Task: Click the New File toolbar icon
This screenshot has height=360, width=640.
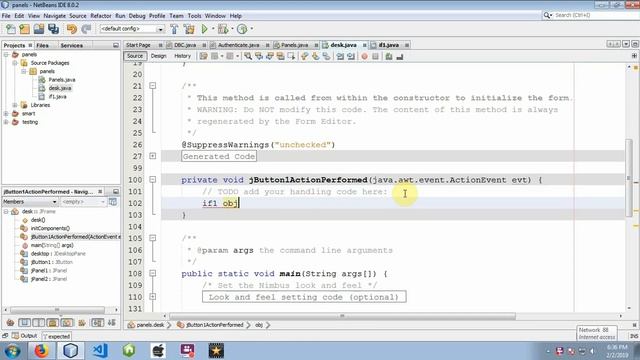Action: click(x=11, y=29)
